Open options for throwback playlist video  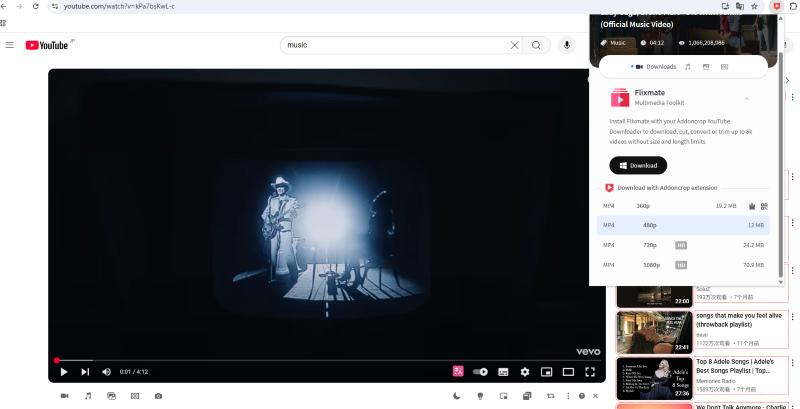[792, 316]
